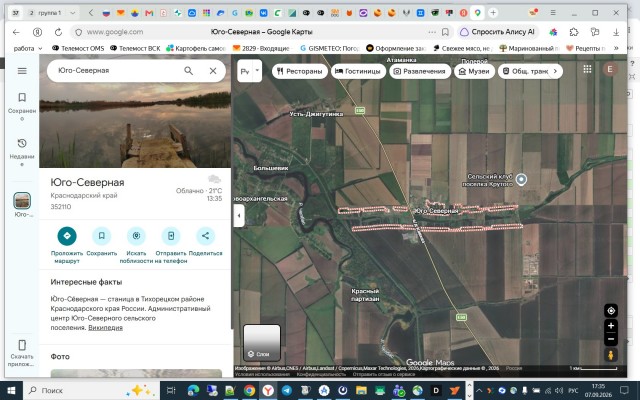Click the Сельский клуб поселка Крутого marker

[x=521, y=179]
